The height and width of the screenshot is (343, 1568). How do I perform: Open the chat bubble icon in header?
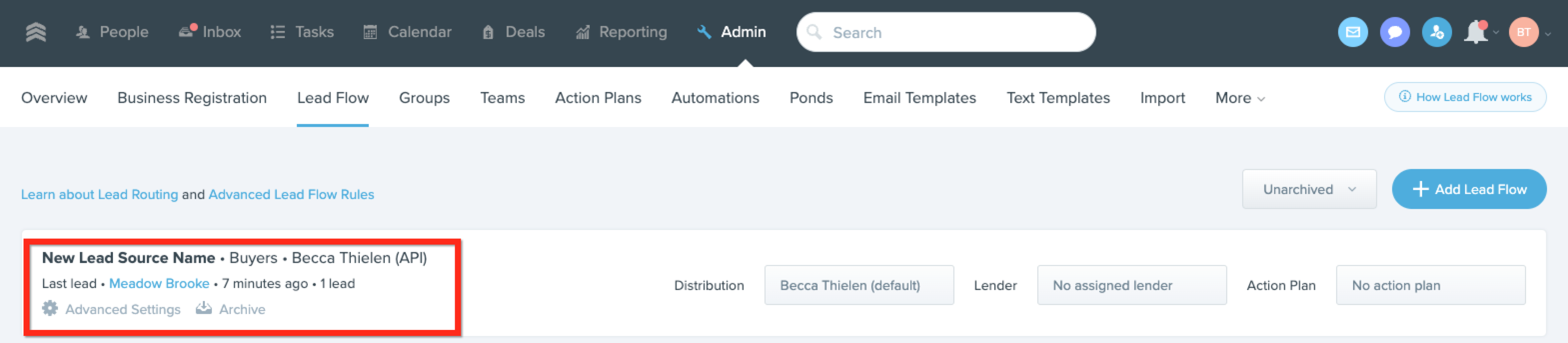pos(1395,32)
